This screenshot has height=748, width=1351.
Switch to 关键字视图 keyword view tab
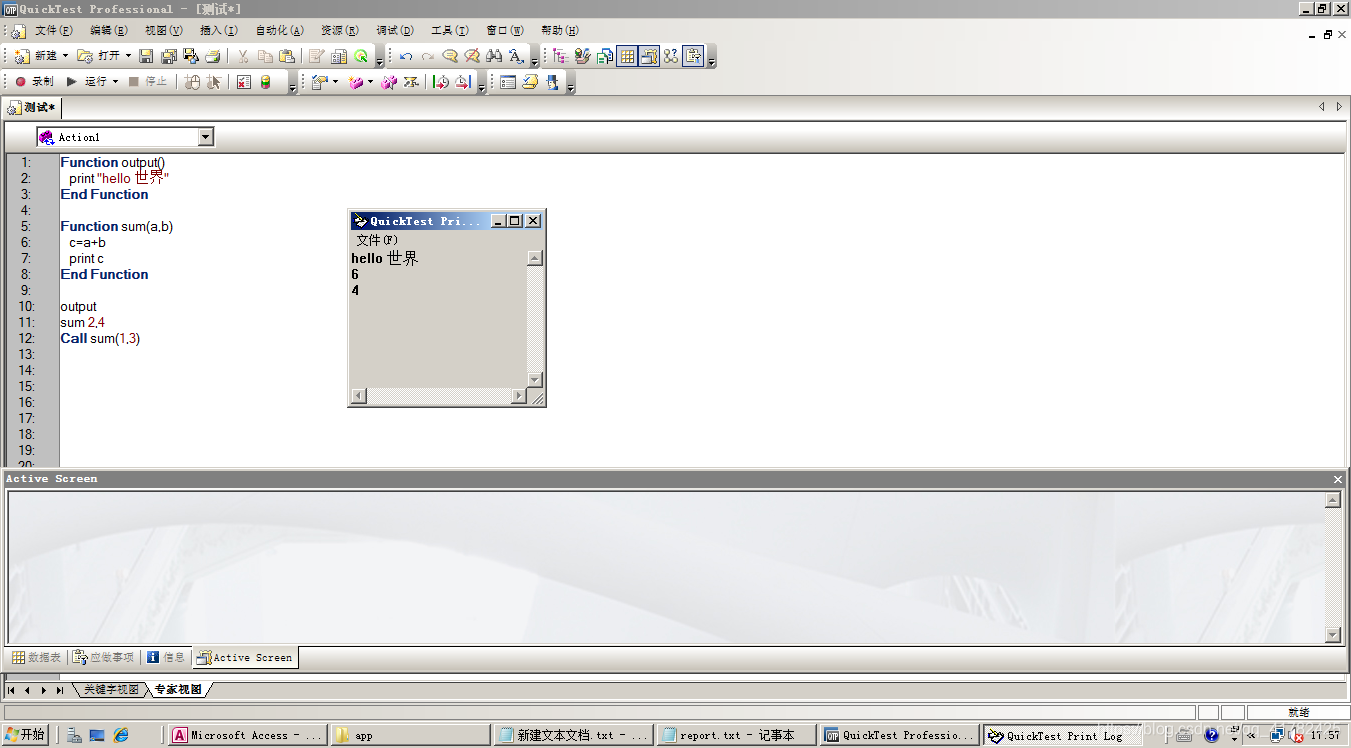[111, 690]
